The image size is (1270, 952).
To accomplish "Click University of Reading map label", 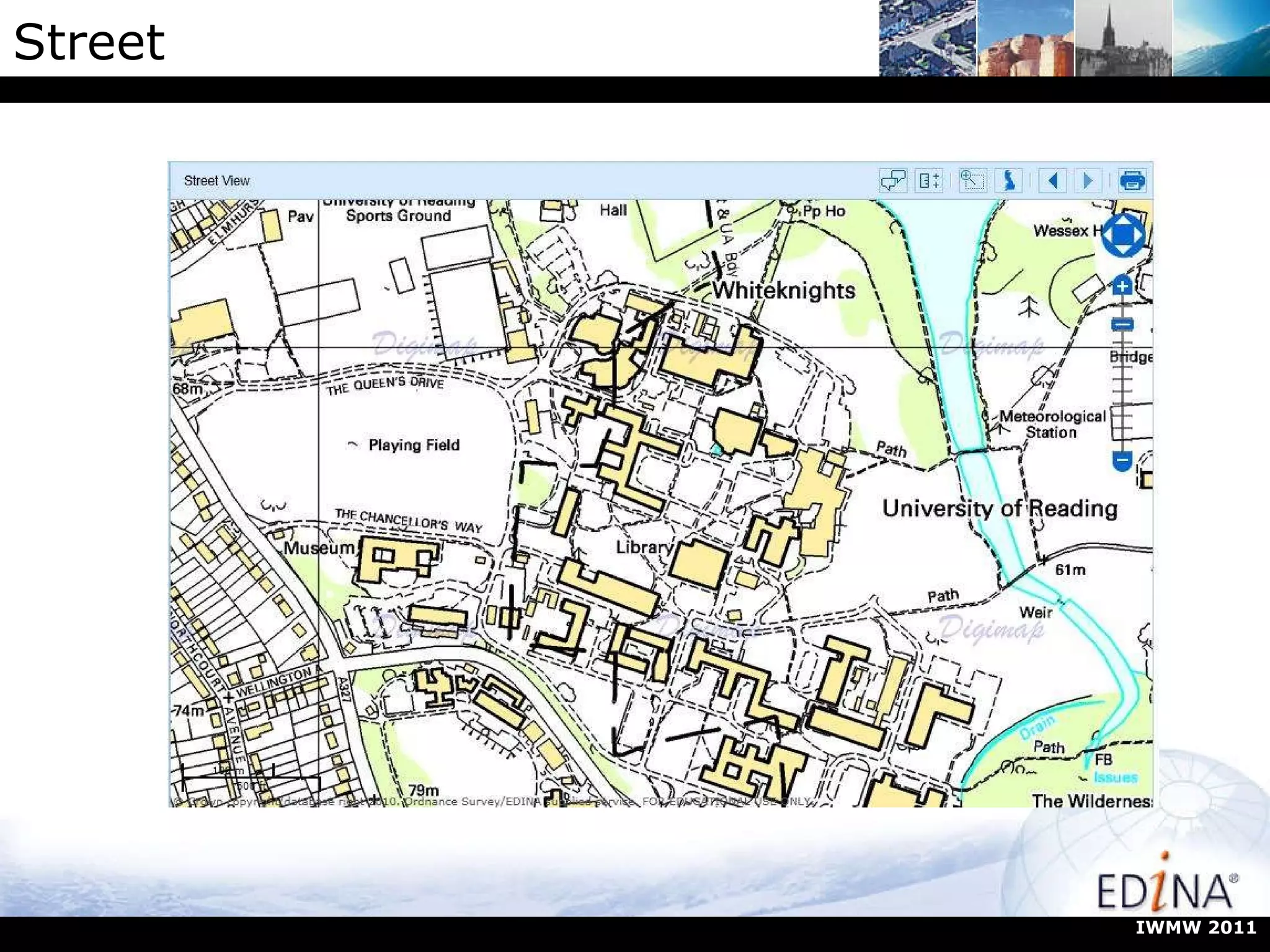I will pyautogui.click(x=999, y=509).
